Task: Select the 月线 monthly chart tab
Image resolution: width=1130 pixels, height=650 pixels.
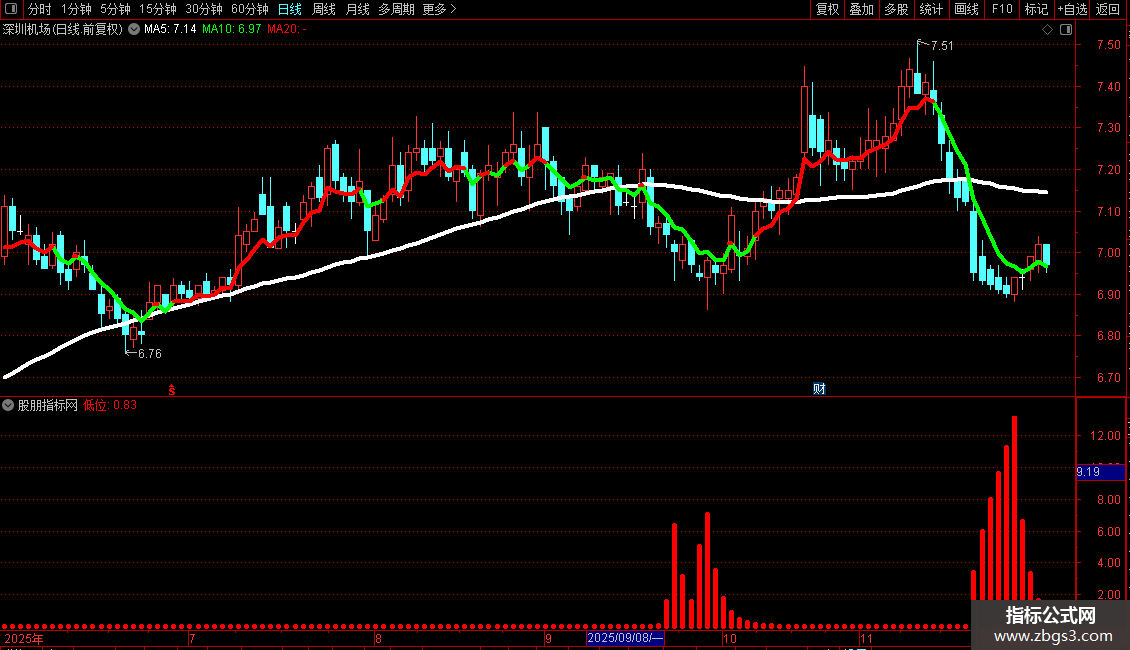Action: coord(357,9)
